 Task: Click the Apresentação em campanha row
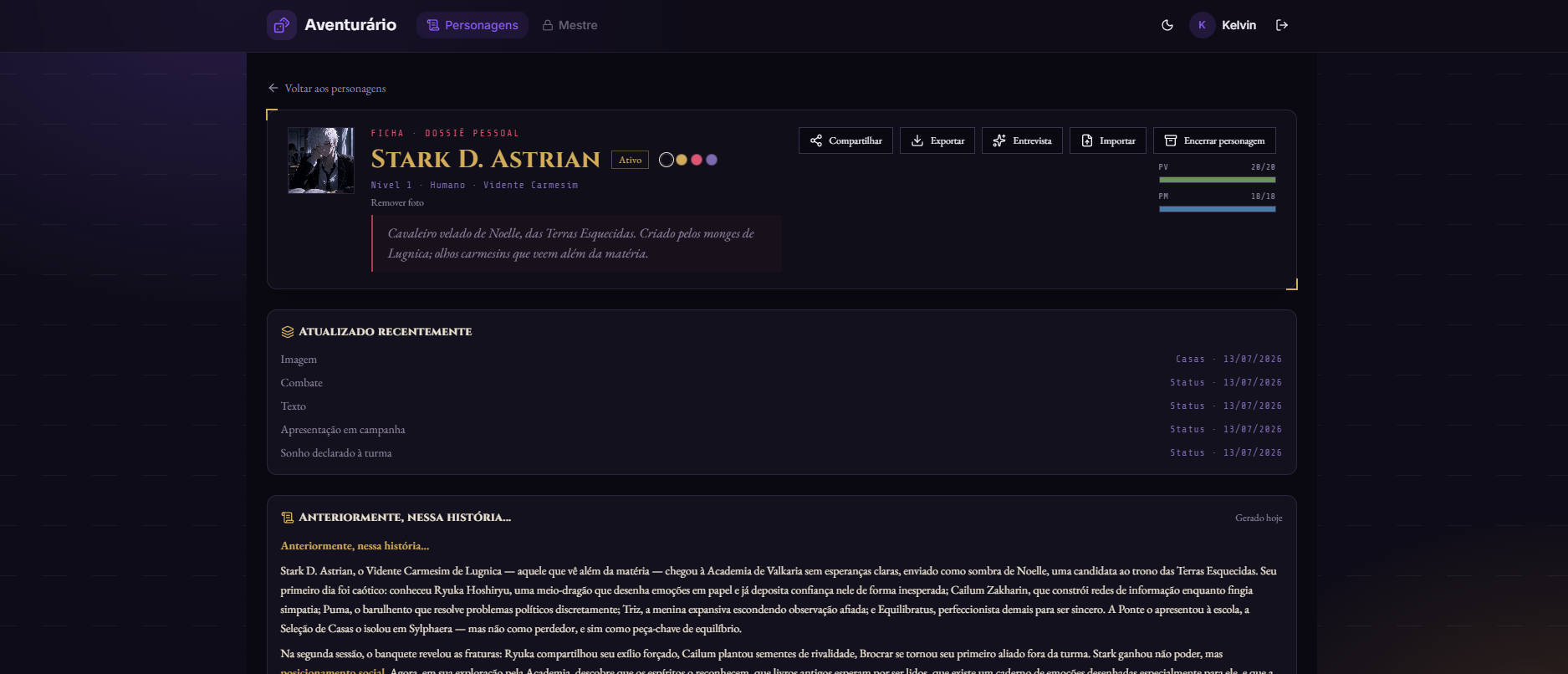(x=781, y=430)
